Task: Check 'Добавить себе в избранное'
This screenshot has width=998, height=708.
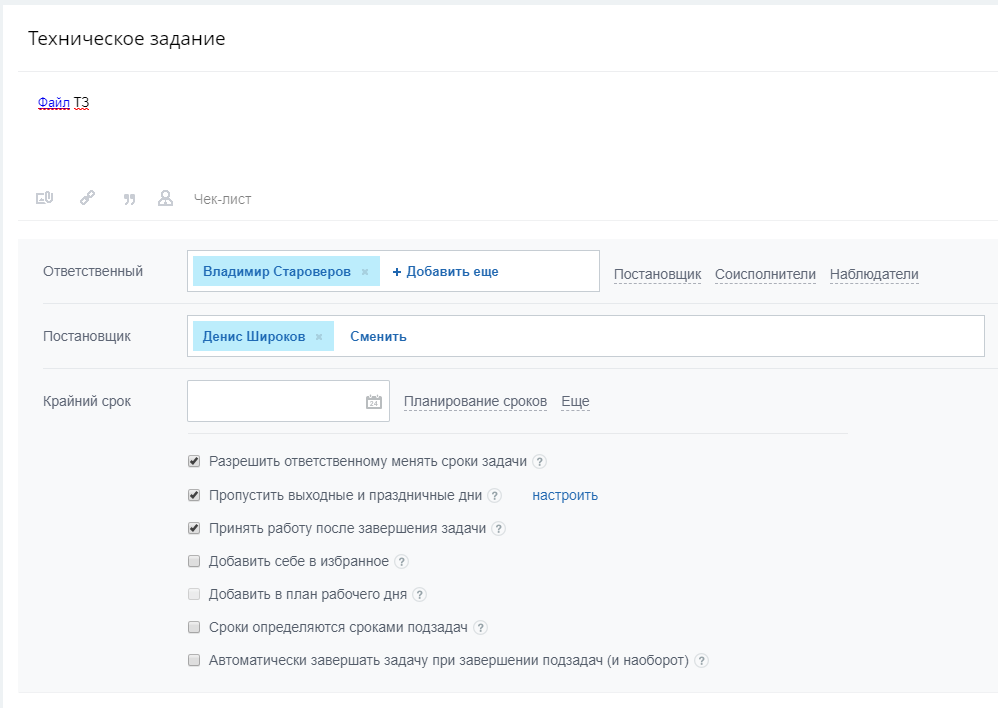Action: [194, 562]
